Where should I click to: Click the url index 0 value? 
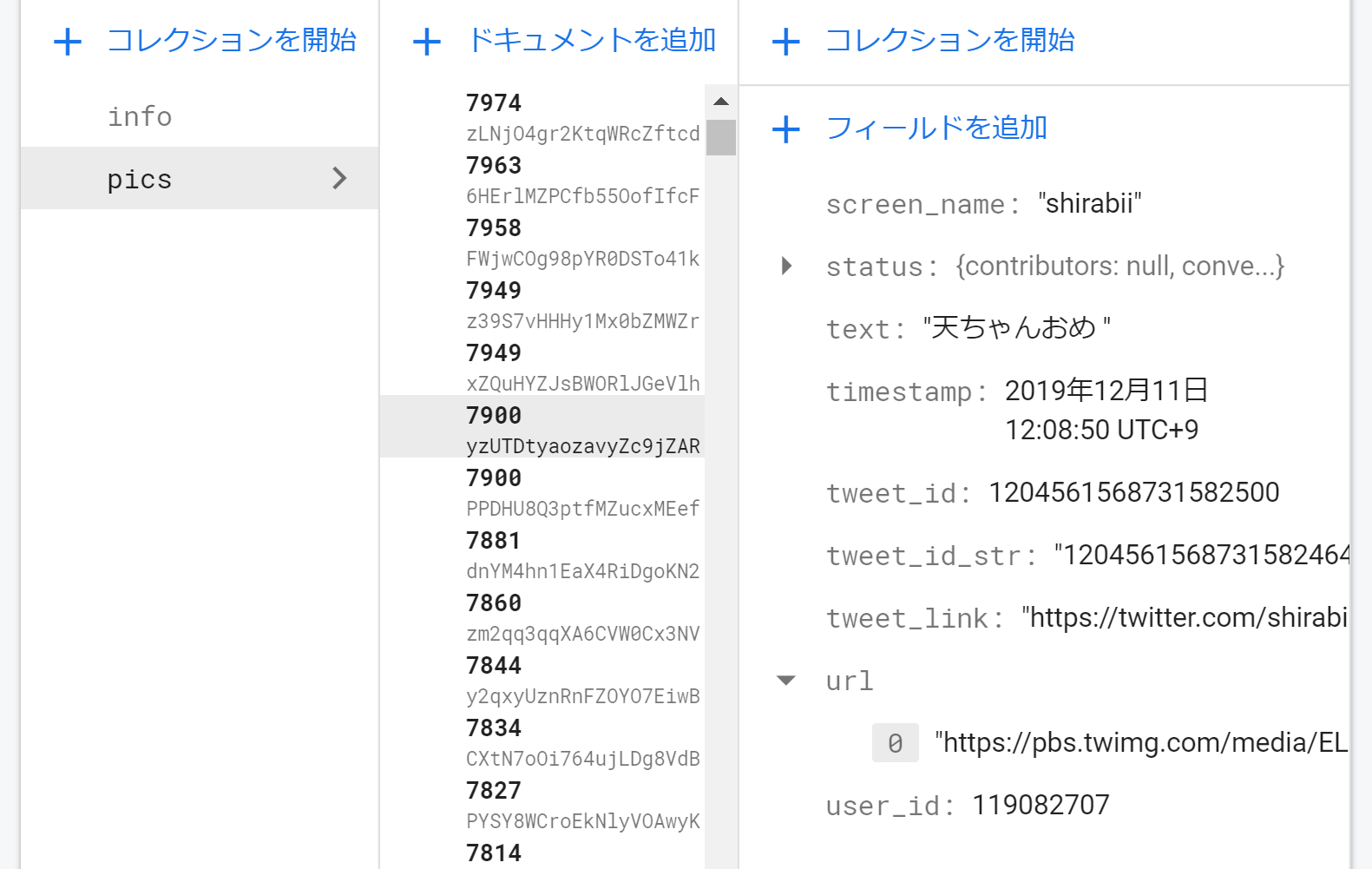pyautogui.click(x=1141, y=742)
